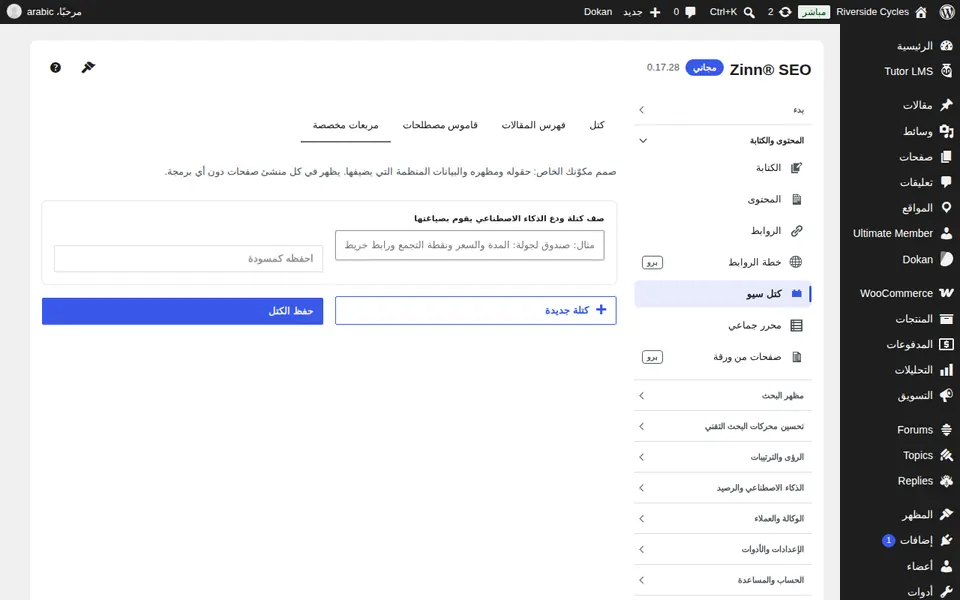Click the Tutor LMS owl icon
Screen dimensions: 960x600
click(x=947, y=71)
